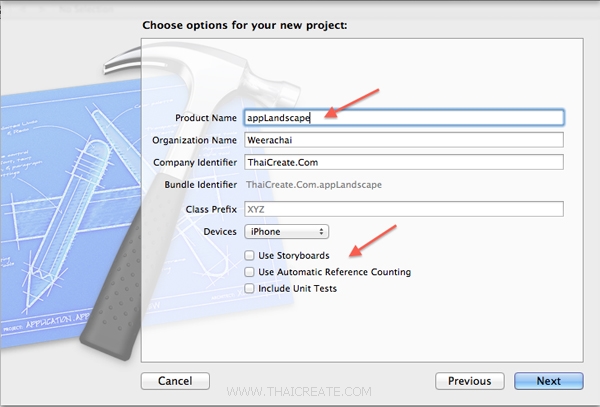Go back with the Previous button

click(x=469, y=381)
